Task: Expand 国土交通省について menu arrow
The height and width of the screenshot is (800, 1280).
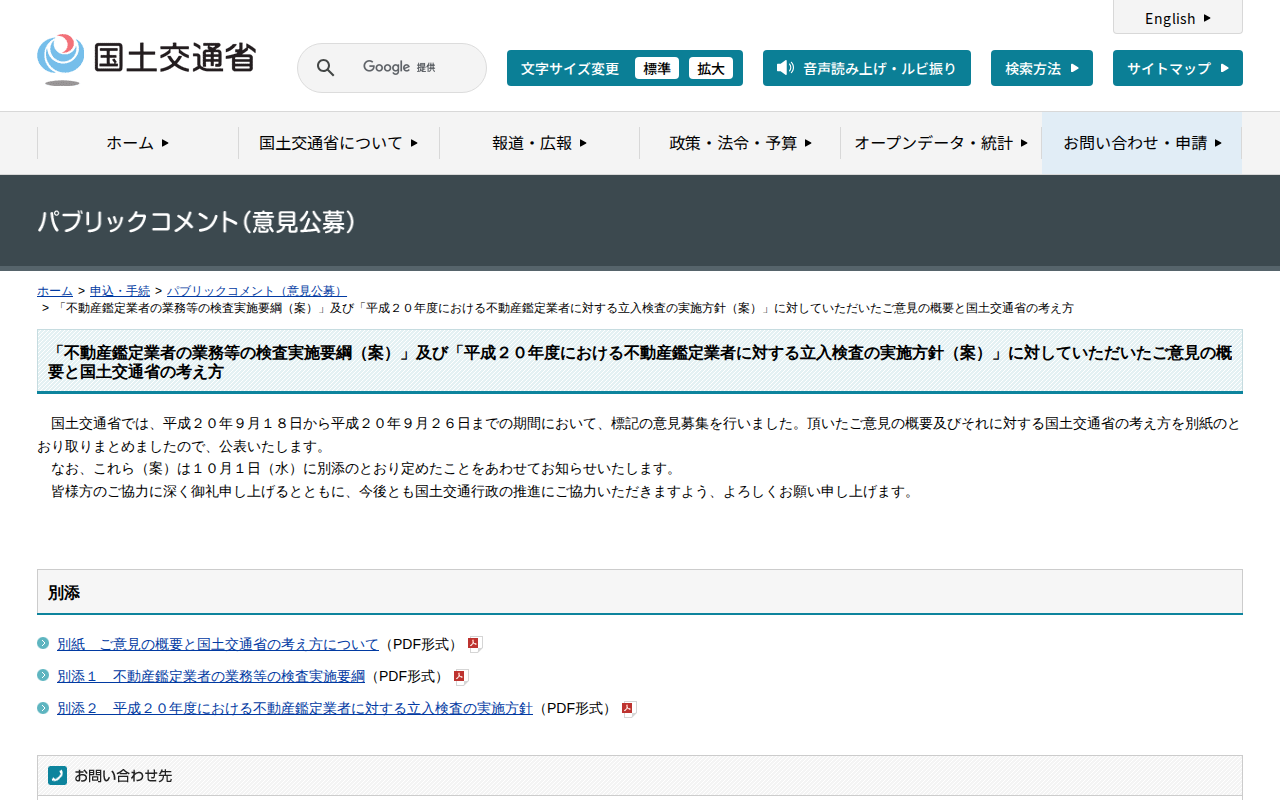Action: coord(414,143)
